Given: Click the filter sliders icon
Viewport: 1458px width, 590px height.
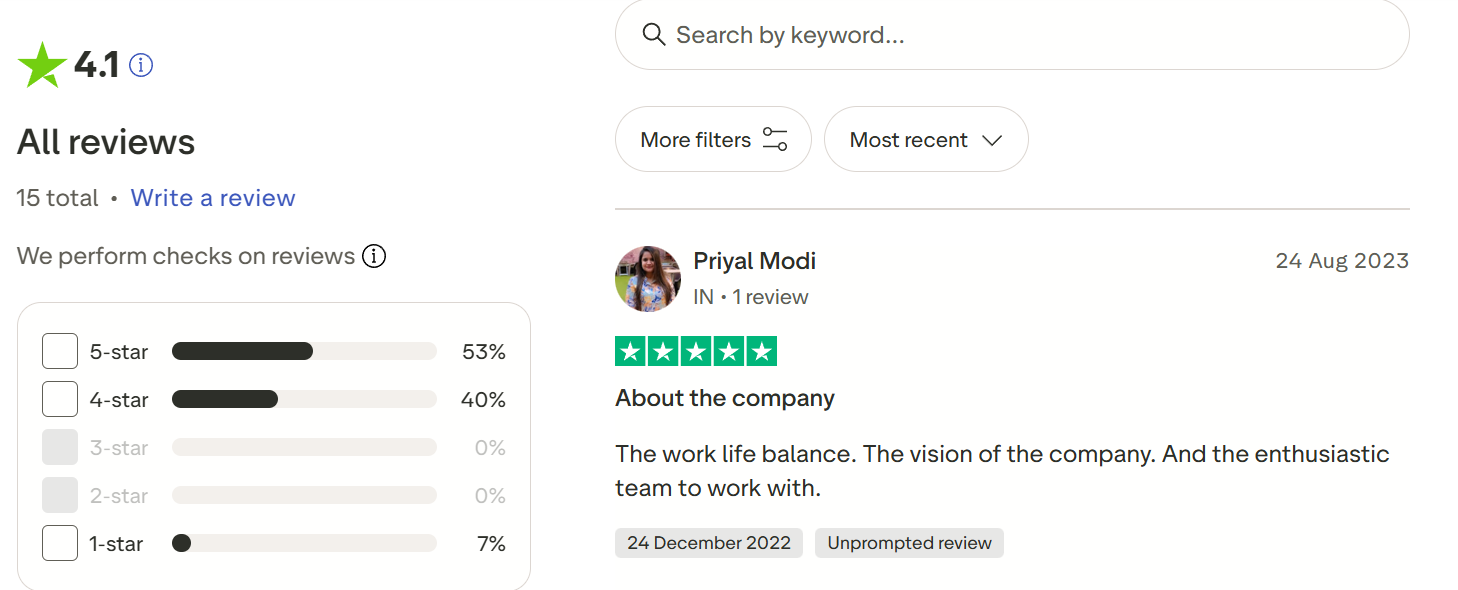Looking at the screenshot, I should (775, 139).
